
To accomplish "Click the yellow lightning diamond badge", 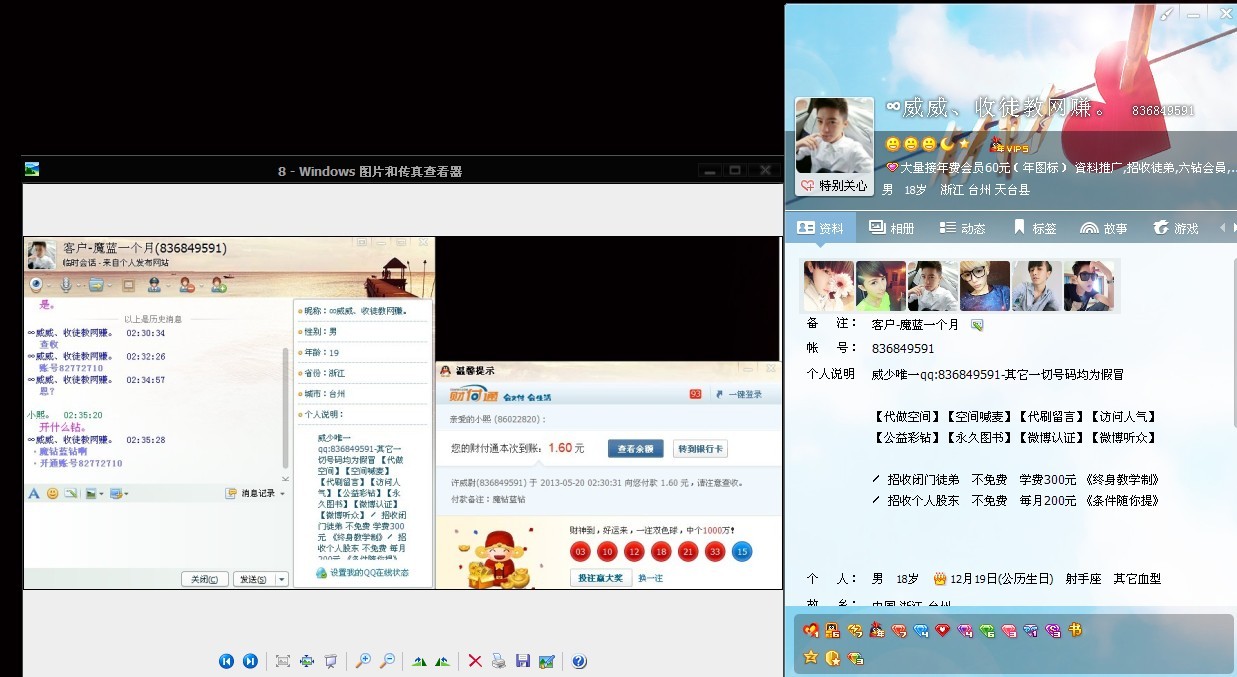I will [x=854, y=630].
